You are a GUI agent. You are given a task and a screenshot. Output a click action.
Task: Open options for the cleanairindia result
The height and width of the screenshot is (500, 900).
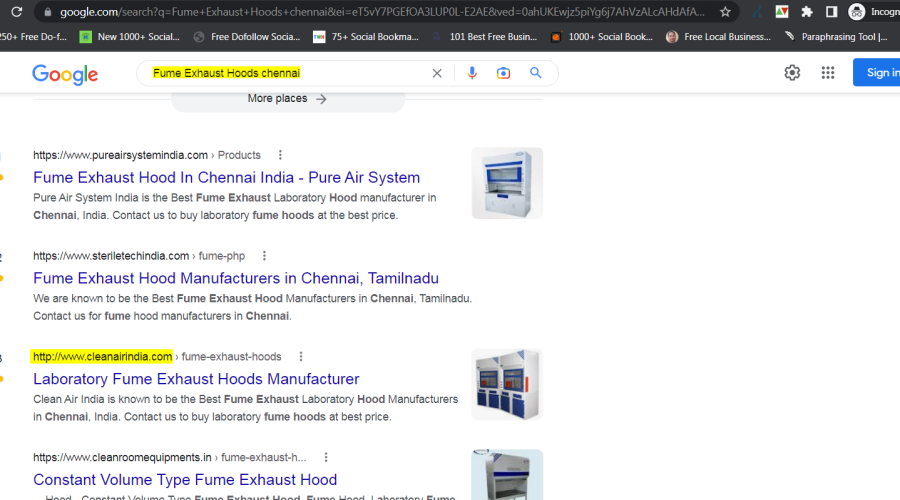point(301,357)
